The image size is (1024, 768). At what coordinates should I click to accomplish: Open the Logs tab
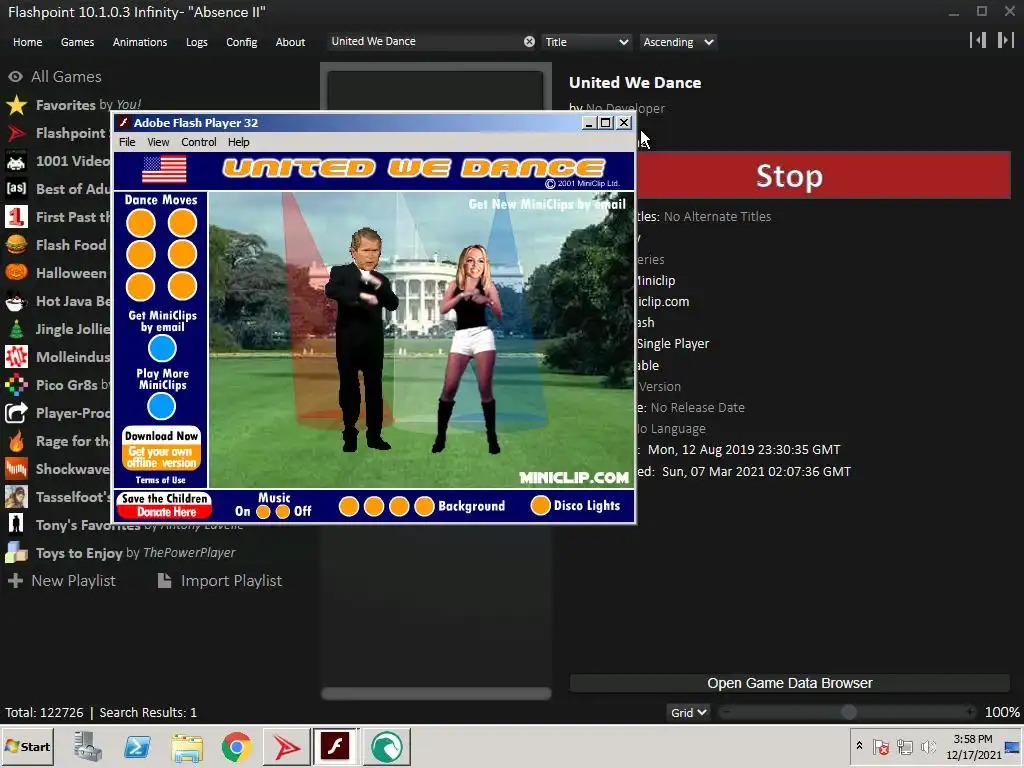(197, 42)
